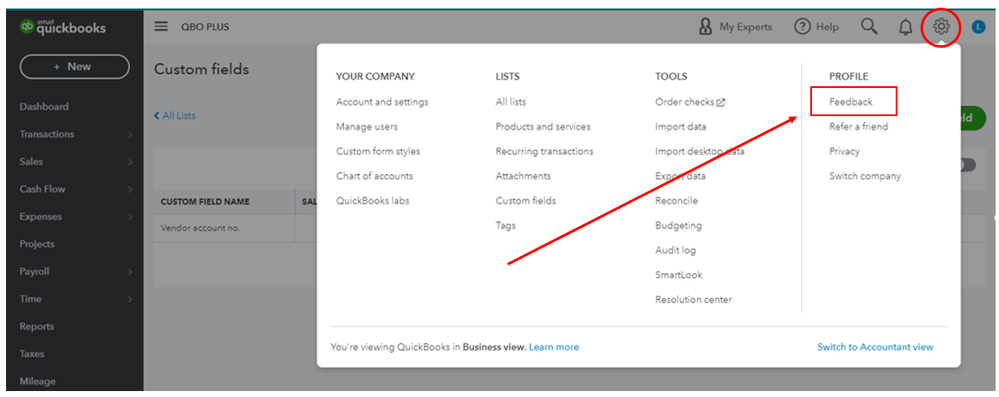Click the search magnifier icon
This screenshot has width=999, height=397.
(869, 26)
